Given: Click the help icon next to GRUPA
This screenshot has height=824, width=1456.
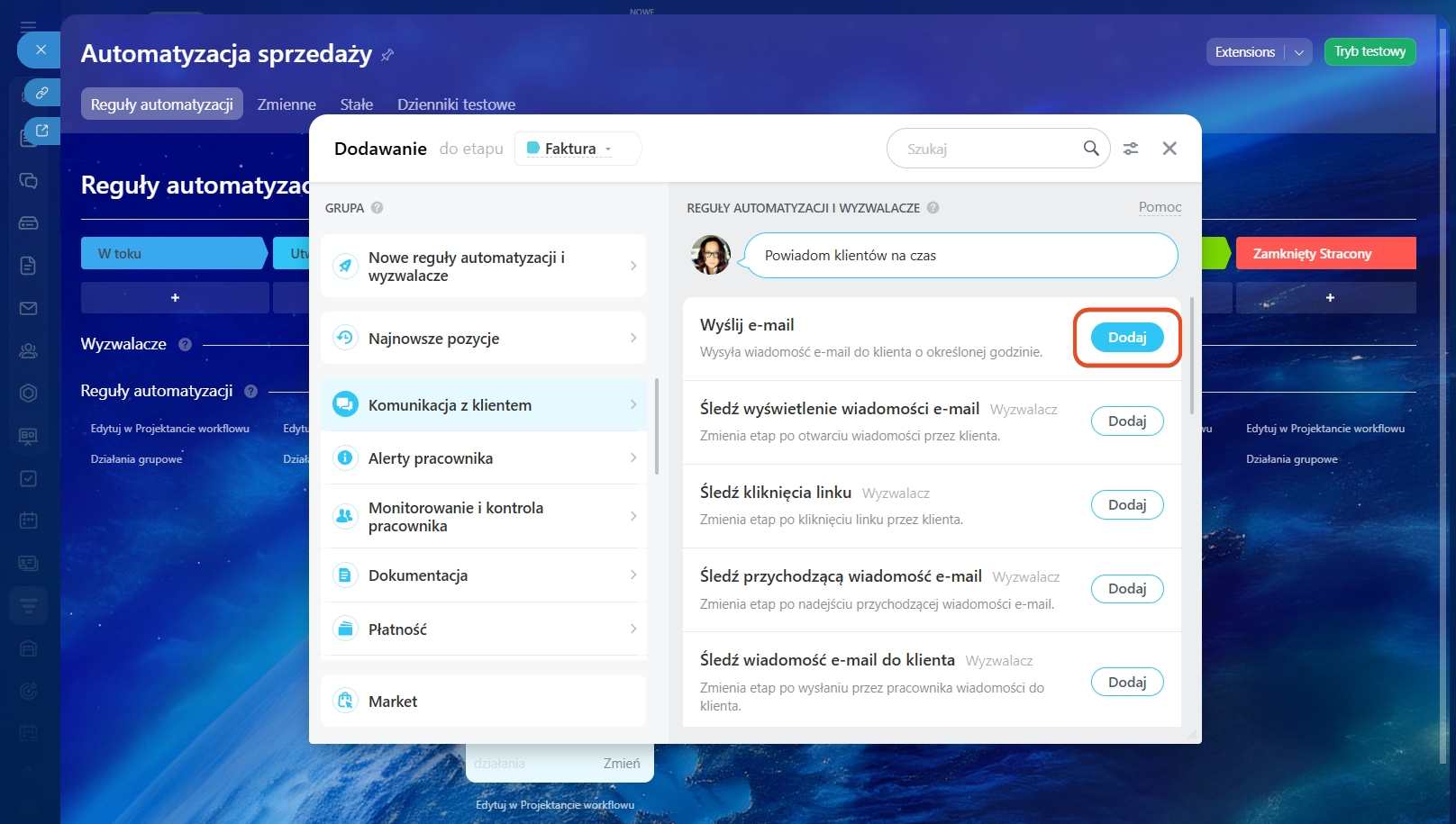Looking at the screenshot, I should [x=378, y=208].
